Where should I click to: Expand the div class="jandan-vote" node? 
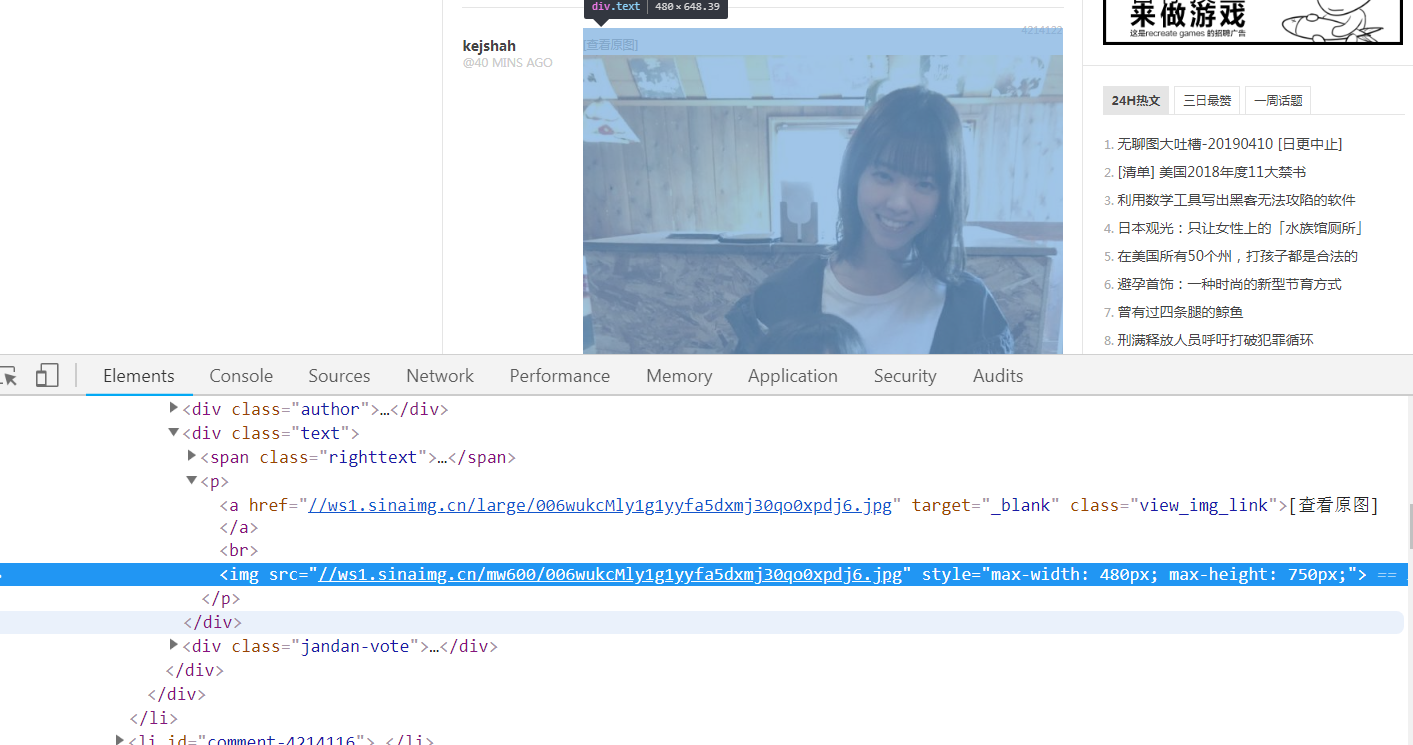pyautogui.click(x=174, y=645)
